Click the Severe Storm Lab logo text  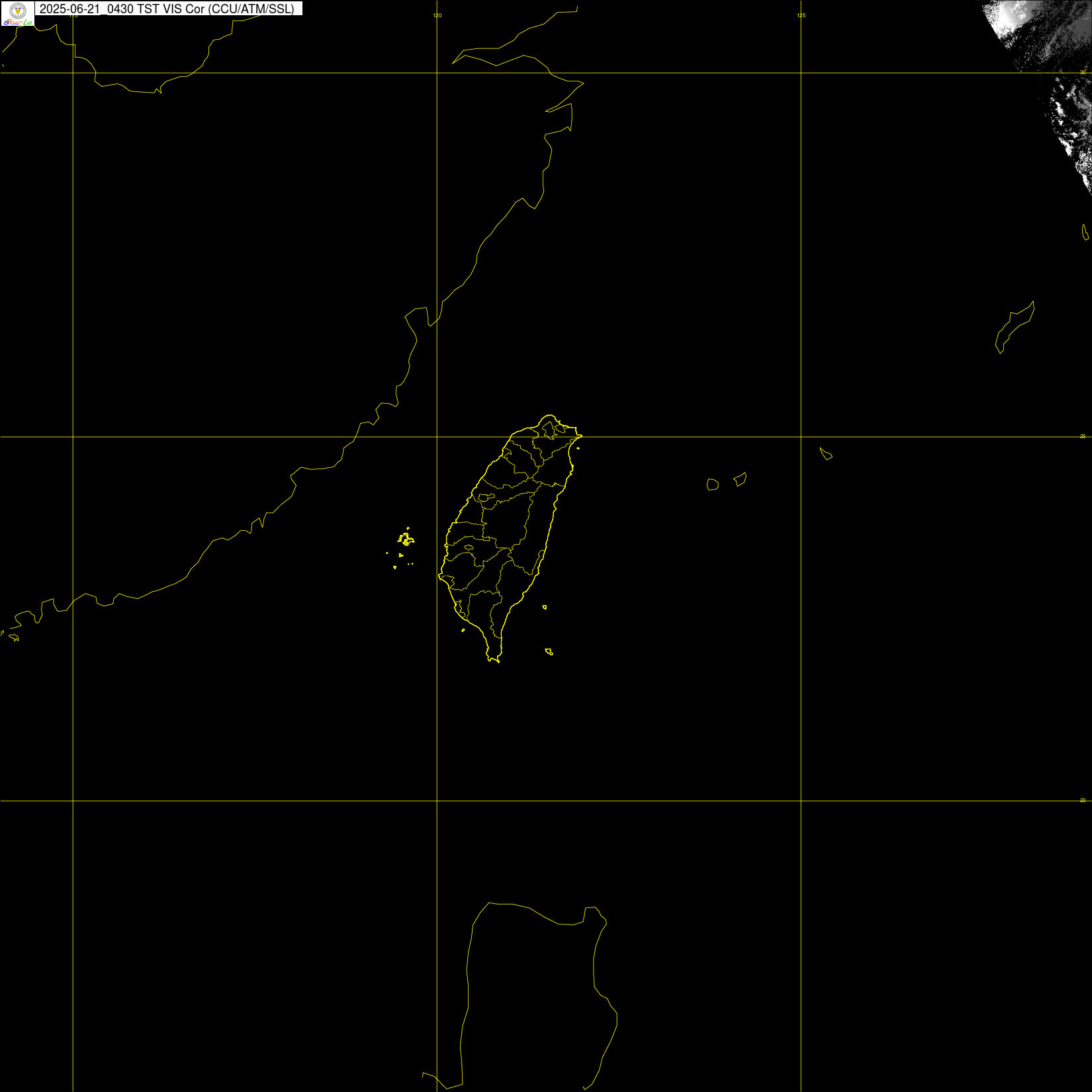tap(18, 23)
